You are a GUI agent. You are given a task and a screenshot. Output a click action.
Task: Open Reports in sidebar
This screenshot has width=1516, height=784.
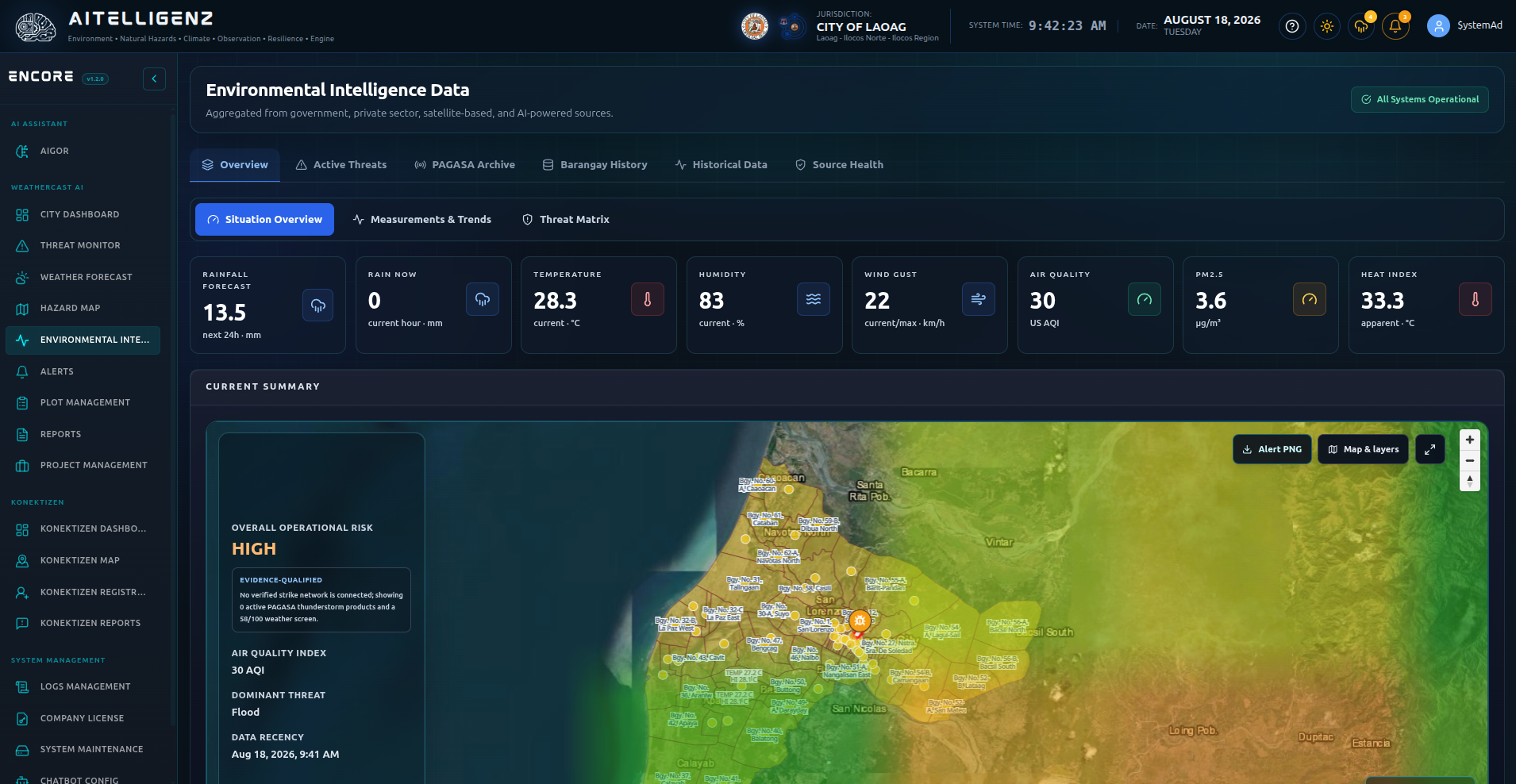pyautogui.click(x=83, y=434)
